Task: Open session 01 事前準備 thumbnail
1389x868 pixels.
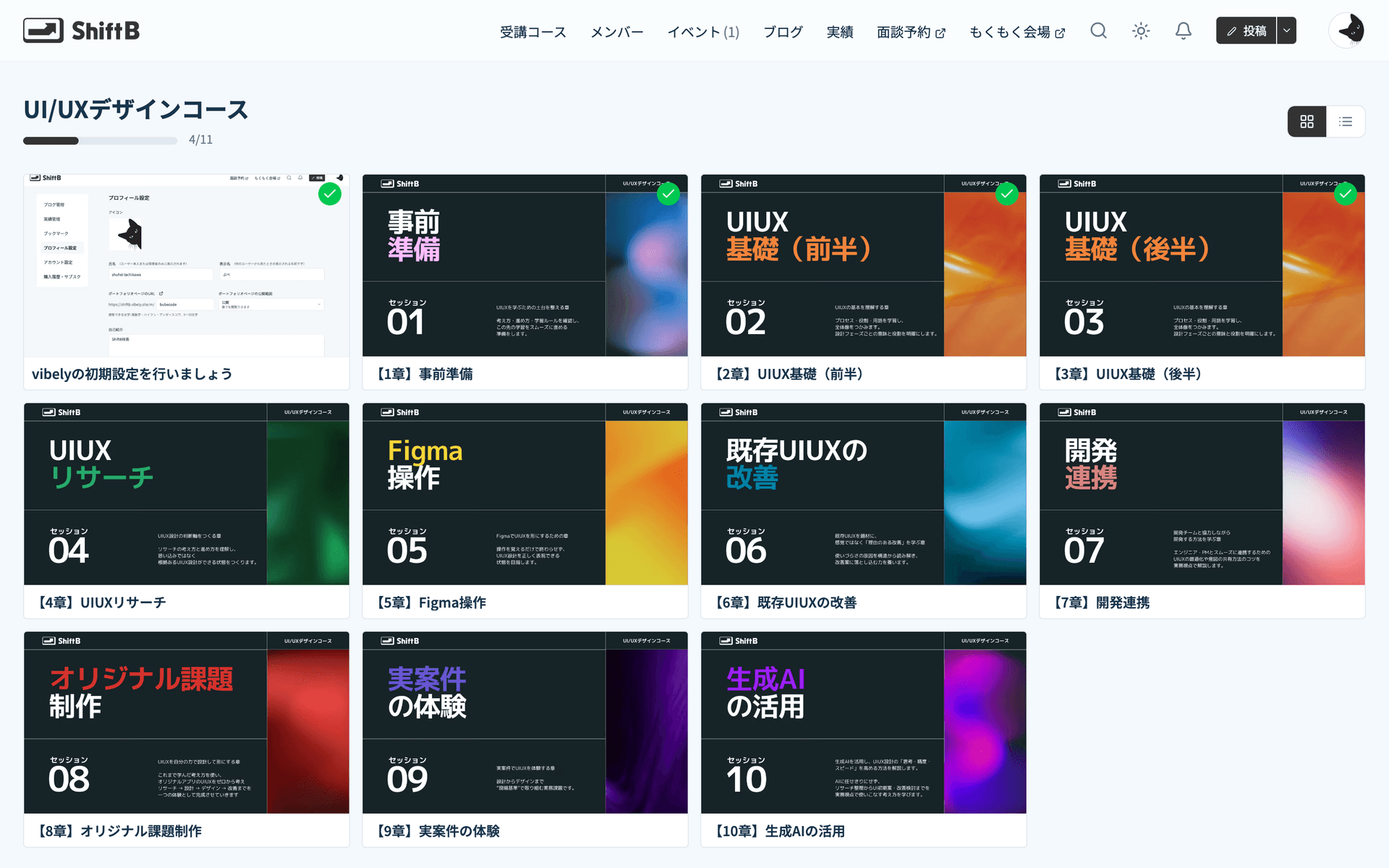Action: 525,265
